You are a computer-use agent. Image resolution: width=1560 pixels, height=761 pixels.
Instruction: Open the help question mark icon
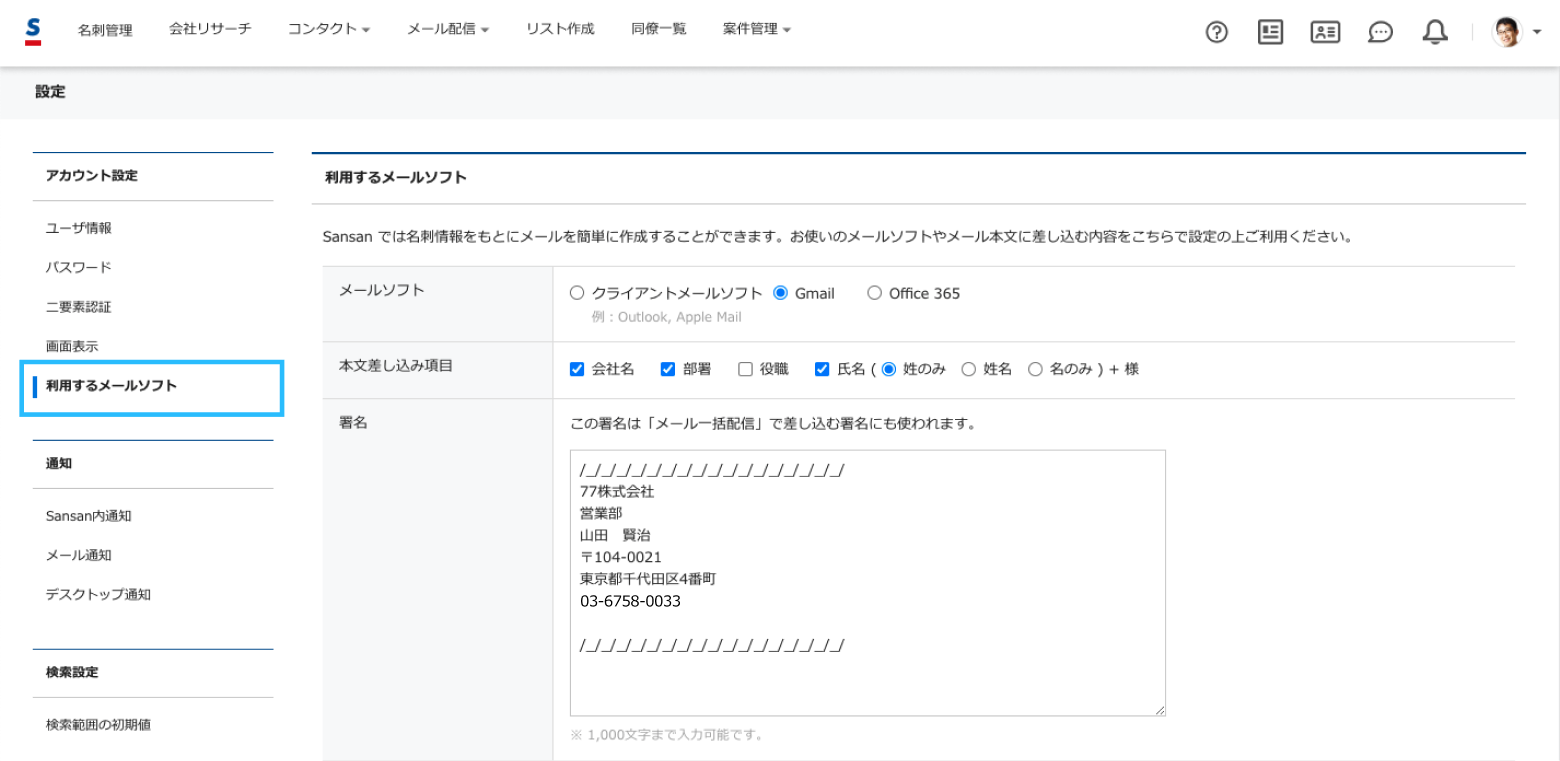coord(1217,33)
